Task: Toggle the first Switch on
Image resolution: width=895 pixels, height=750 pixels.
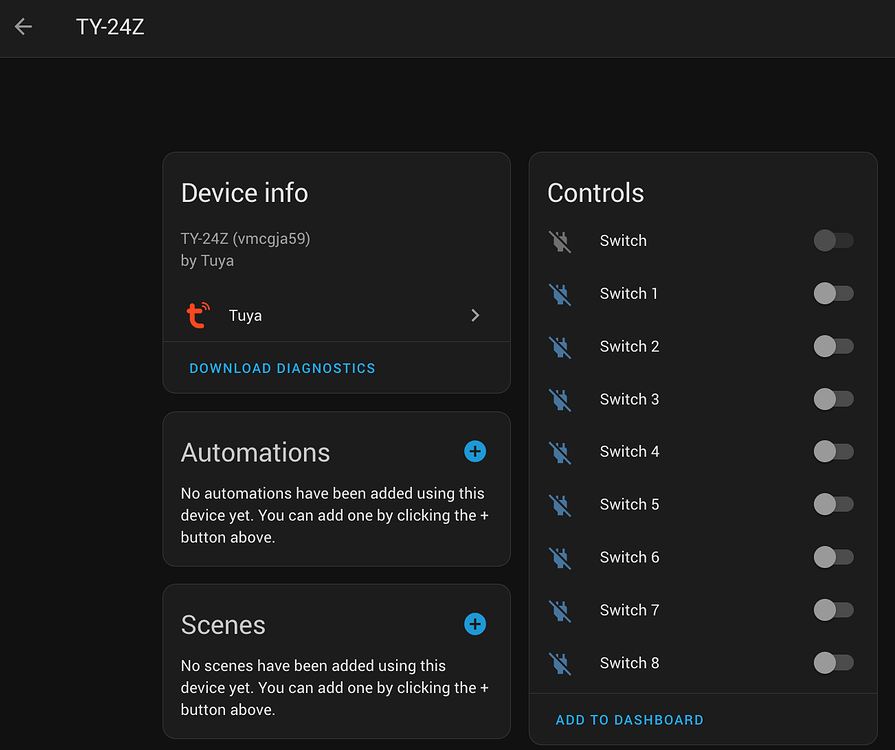Action: pyautogui.click(x=833, y=240)
